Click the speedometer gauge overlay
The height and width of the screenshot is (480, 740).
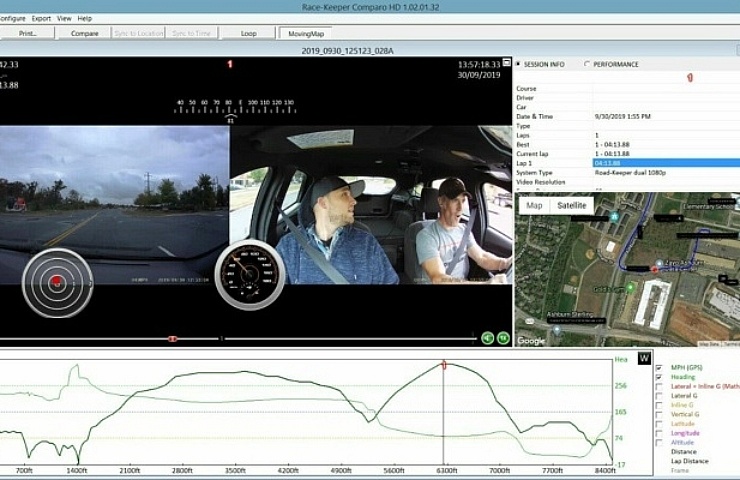[x=250, y=275]
